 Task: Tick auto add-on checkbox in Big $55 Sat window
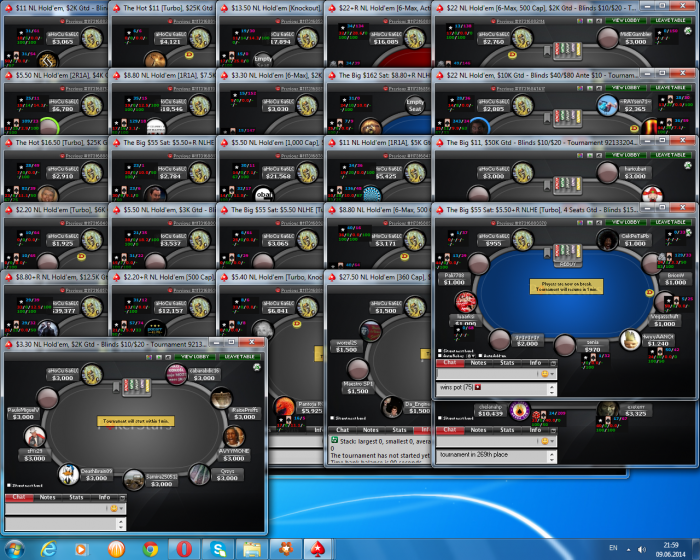(x=480, y=355)
